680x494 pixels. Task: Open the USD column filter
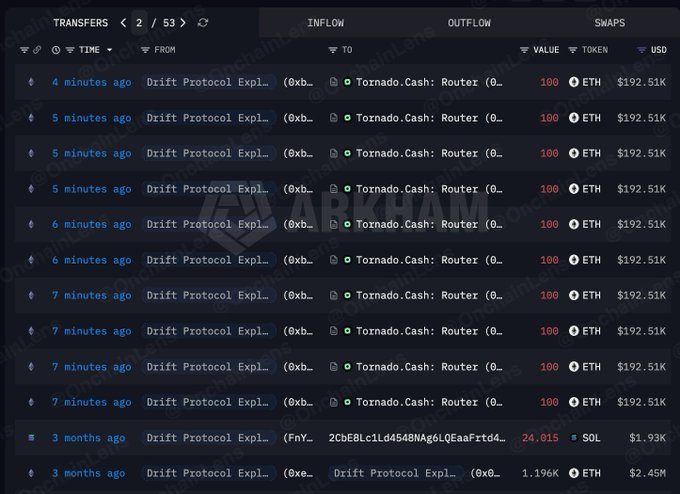pyautogui.click(x=641, y=50)
